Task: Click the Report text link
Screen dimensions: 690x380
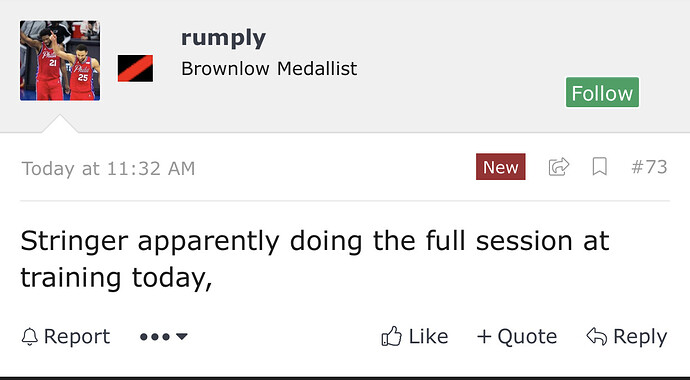Action: tap(77, 337)
